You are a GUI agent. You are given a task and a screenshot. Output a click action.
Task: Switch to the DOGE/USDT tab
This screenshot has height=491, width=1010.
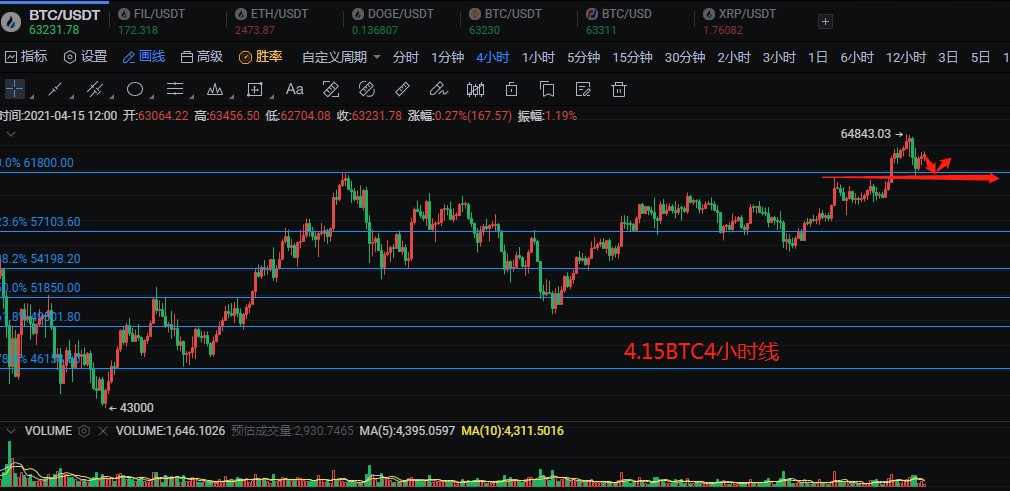pyautogui.click(x=393, y=14)
